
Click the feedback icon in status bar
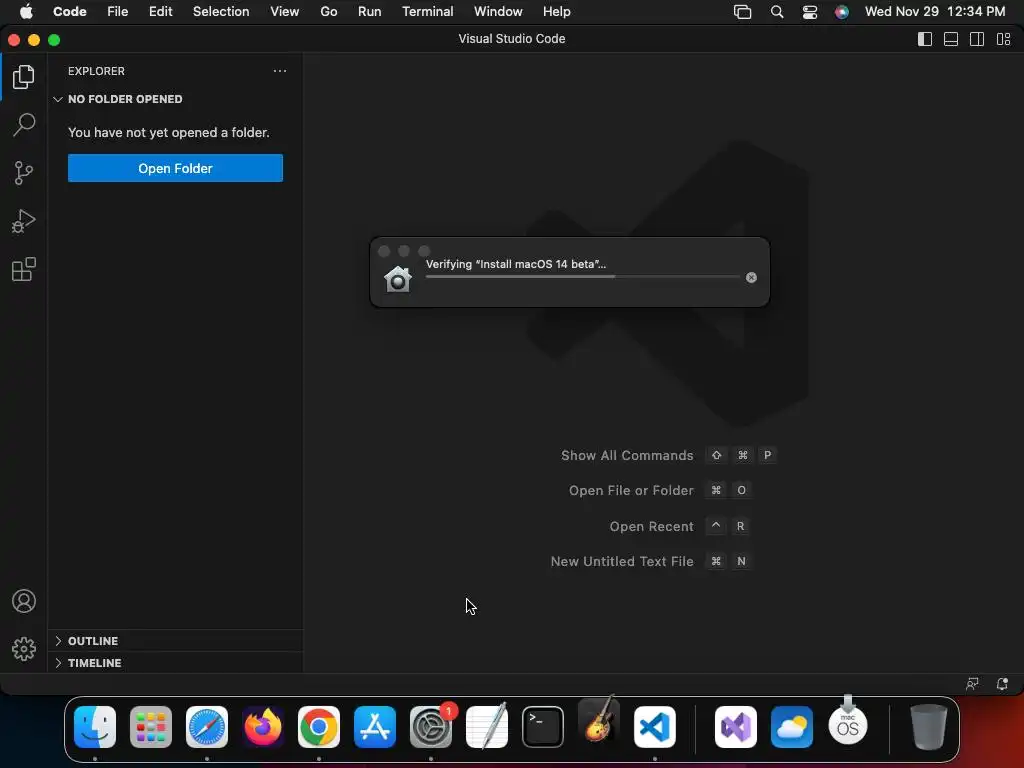tap(972, 684)
